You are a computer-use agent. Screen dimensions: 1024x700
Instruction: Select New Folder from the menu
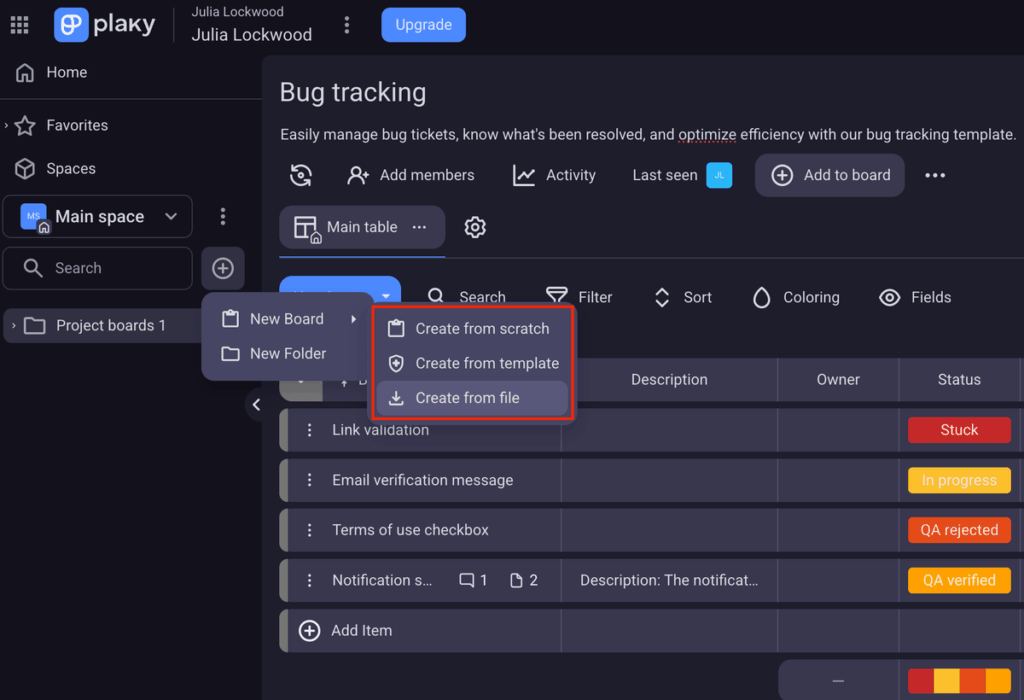pos(288,353)
